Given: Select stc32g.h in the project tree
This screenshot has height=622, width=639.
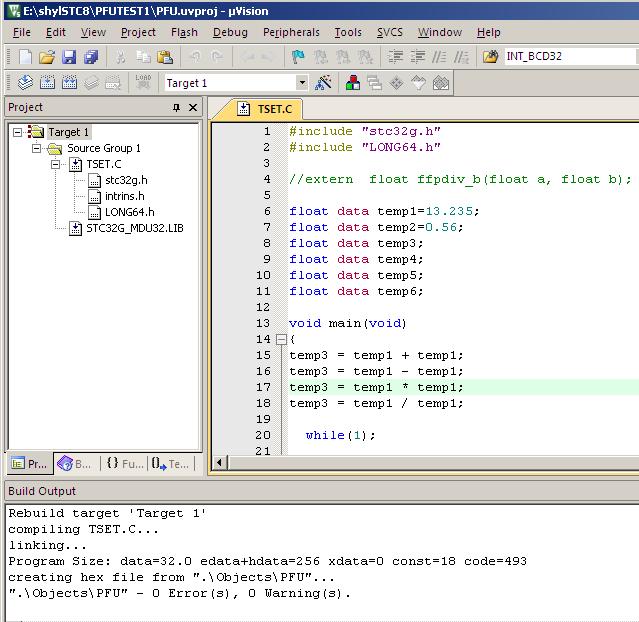Looking at the screenshot, I should (x=126, y=180).
